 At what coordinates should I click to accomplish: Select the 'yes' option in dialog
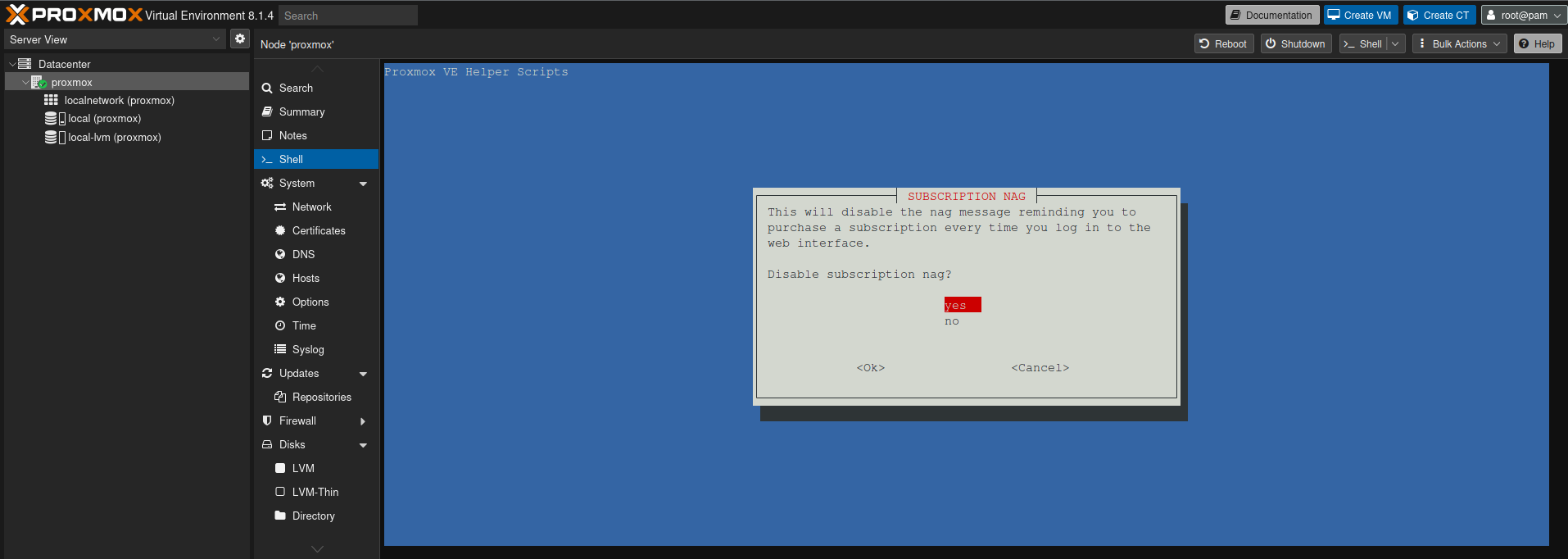963,305
